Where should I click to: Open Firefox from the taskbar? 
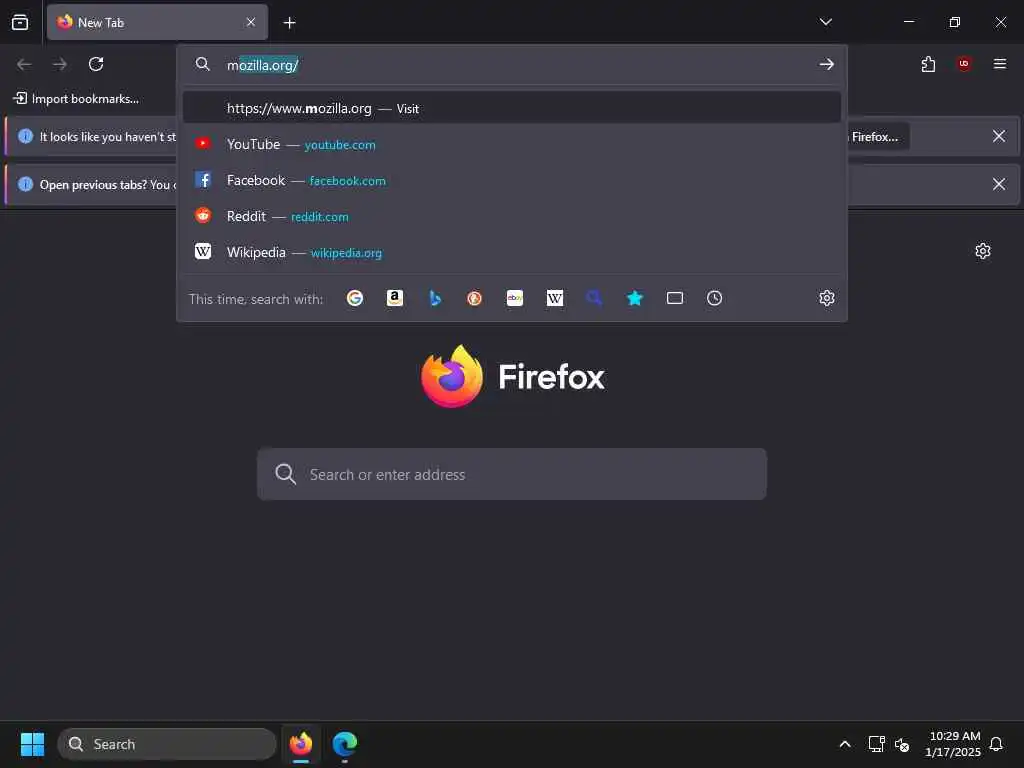[x=300, y=744]
